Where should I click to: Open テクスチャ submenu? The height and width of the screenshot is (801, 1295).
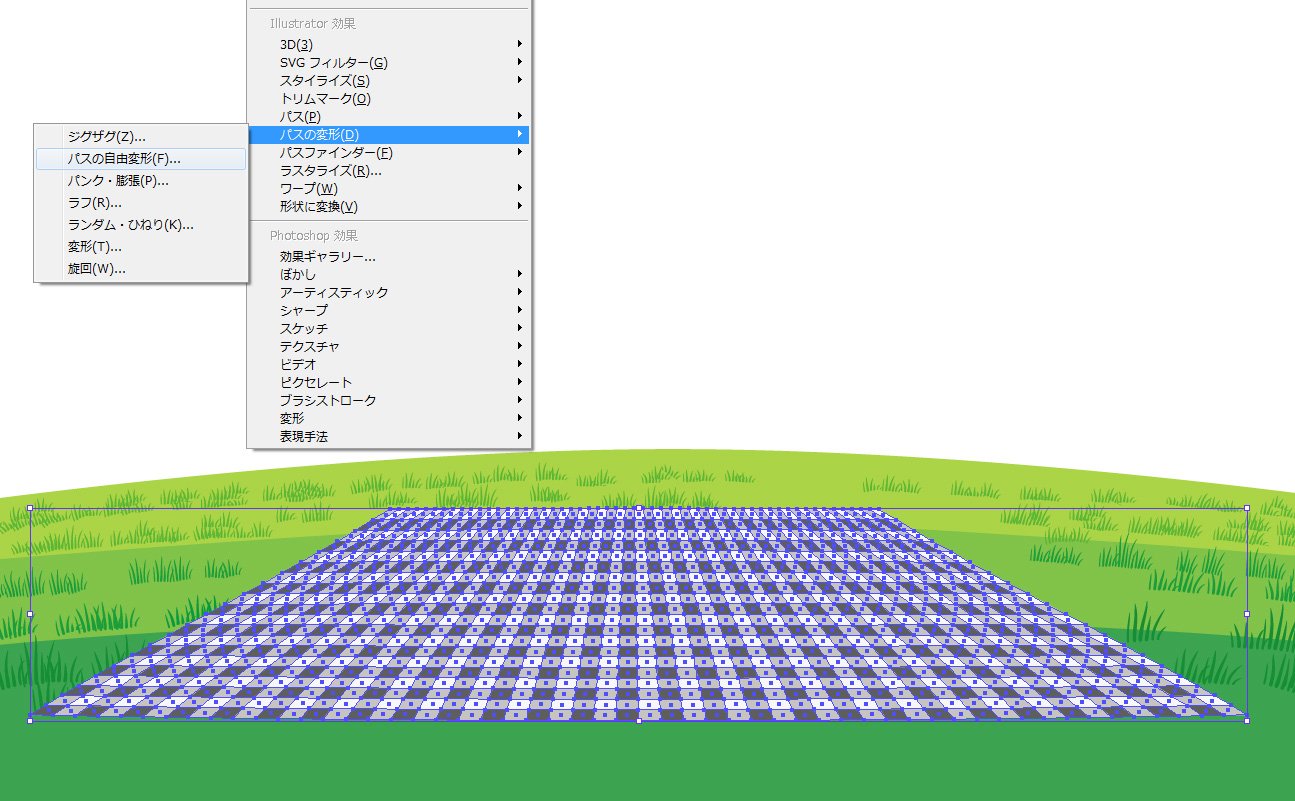[389, 346]
